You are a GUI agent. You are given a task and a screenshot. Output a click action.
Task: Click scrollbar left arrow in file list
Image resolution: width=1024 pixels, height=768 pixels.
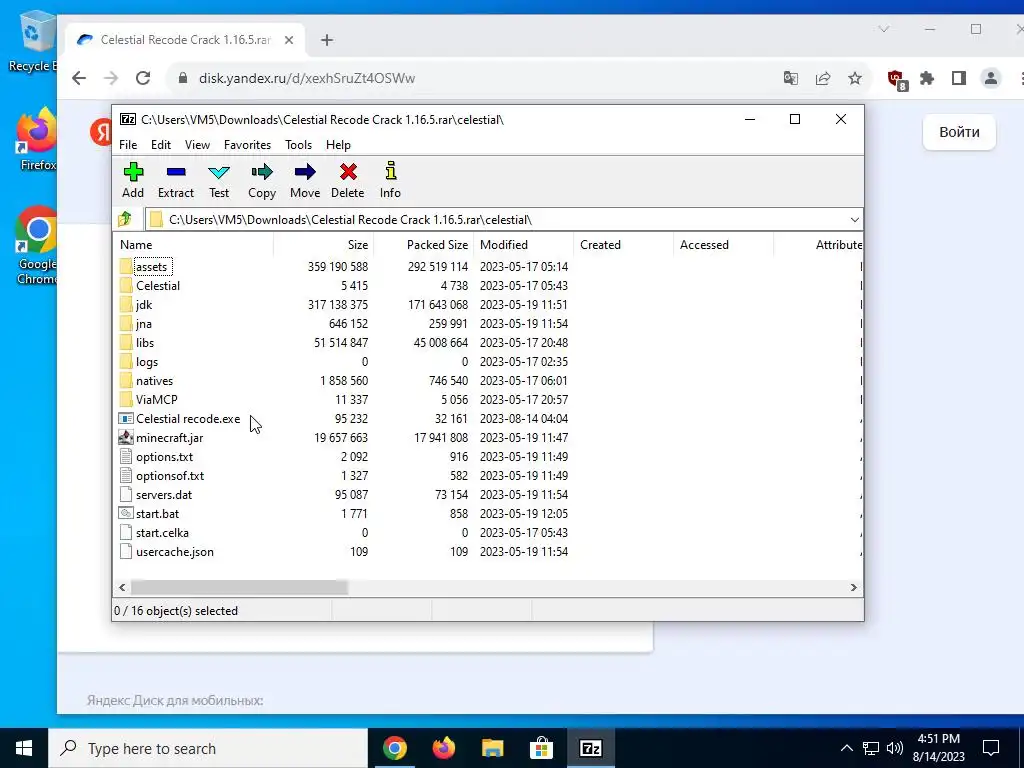click(x=122, y=587)
